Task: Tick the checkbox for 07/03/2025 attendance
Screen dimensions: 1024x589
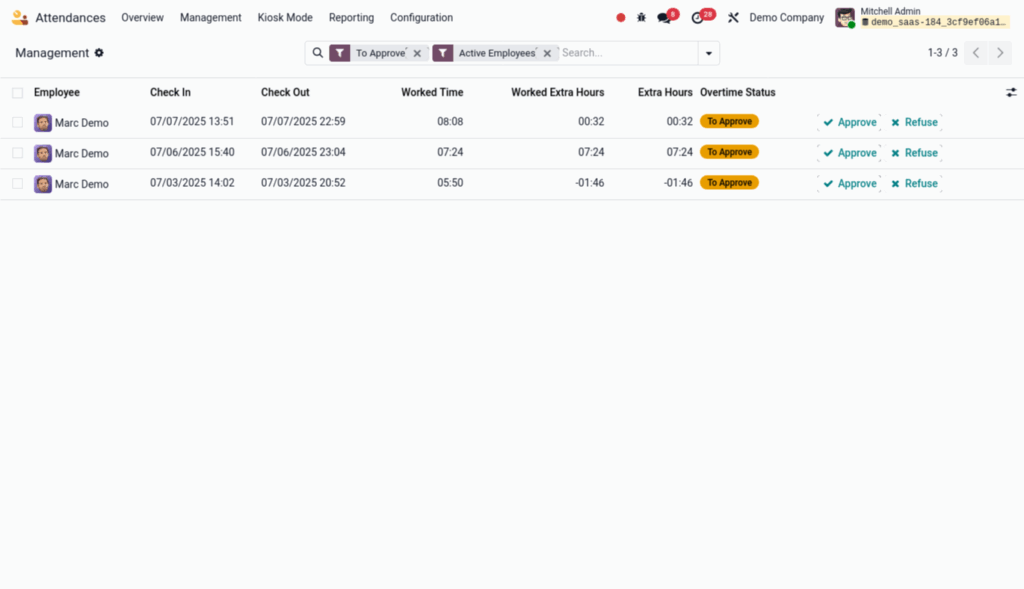Action: (x=17, y=184)
